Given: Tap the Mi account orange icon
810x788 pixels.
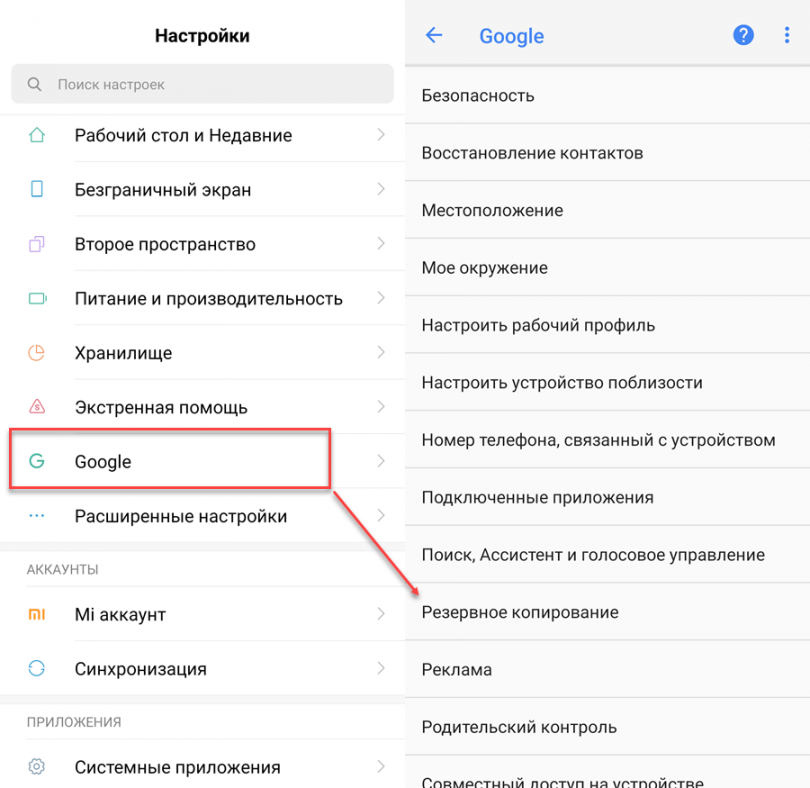Looking at the screenshot, I should click(x=37, y=614).
